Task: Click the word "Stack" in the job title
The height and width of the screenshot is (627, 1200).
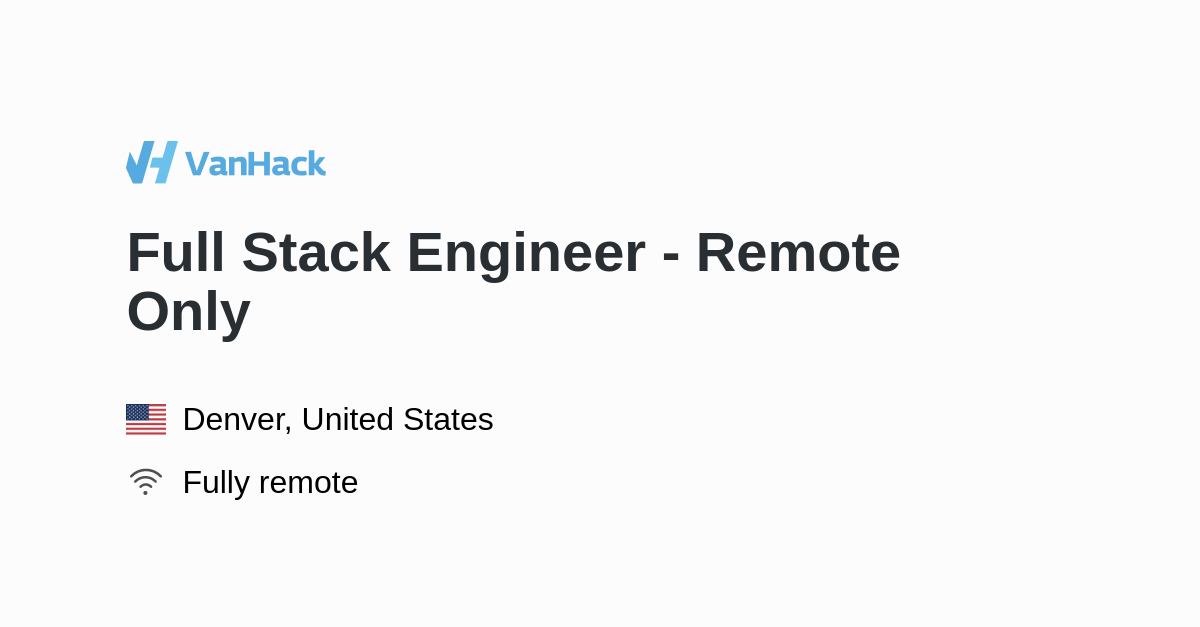Action: tap(316, 252)
